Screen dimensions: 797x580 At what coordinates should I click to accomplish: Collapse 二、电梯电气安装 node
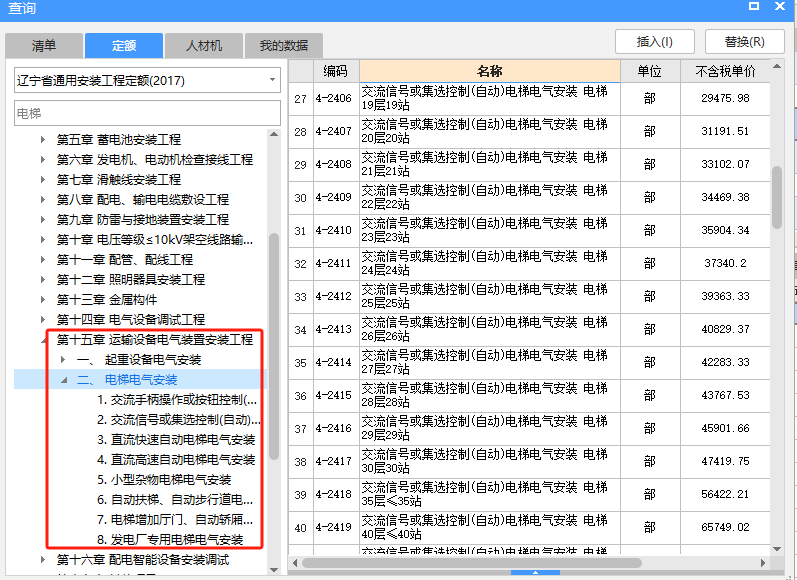tap(64, 380)
